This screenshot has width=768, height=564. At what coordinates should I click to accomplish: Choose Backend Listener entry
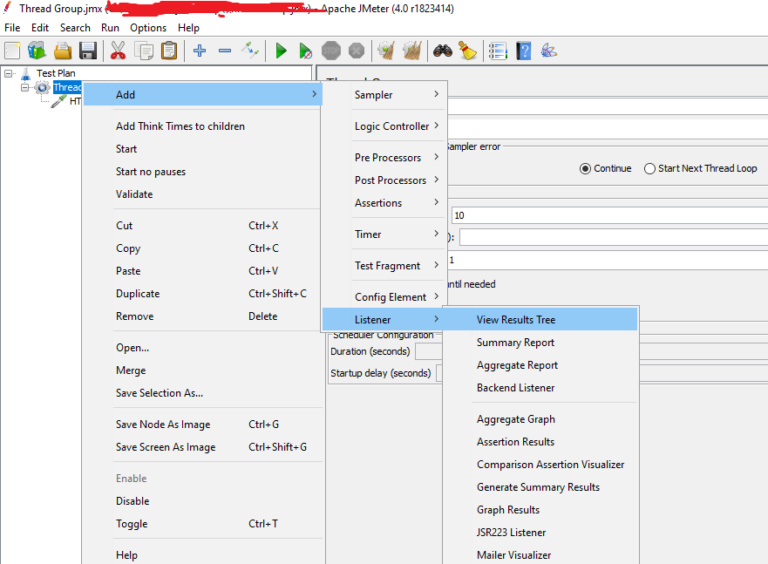(x=541, y=387)
